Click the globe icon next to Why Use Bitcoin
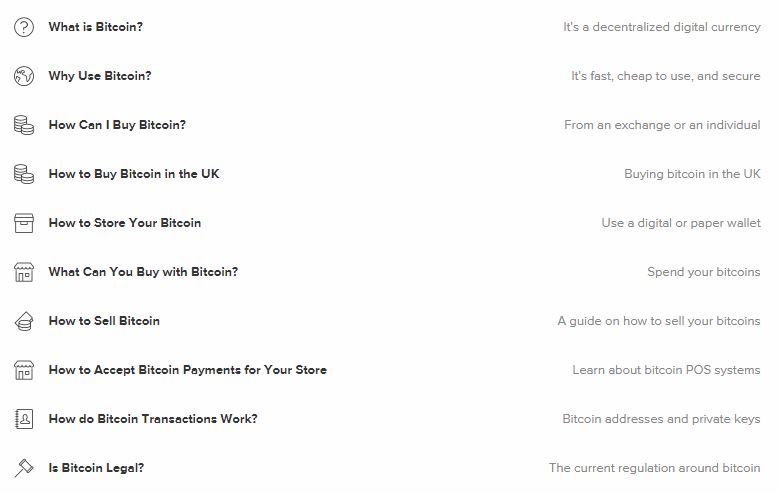Viewport: 778px width, 493px height. 24,76
